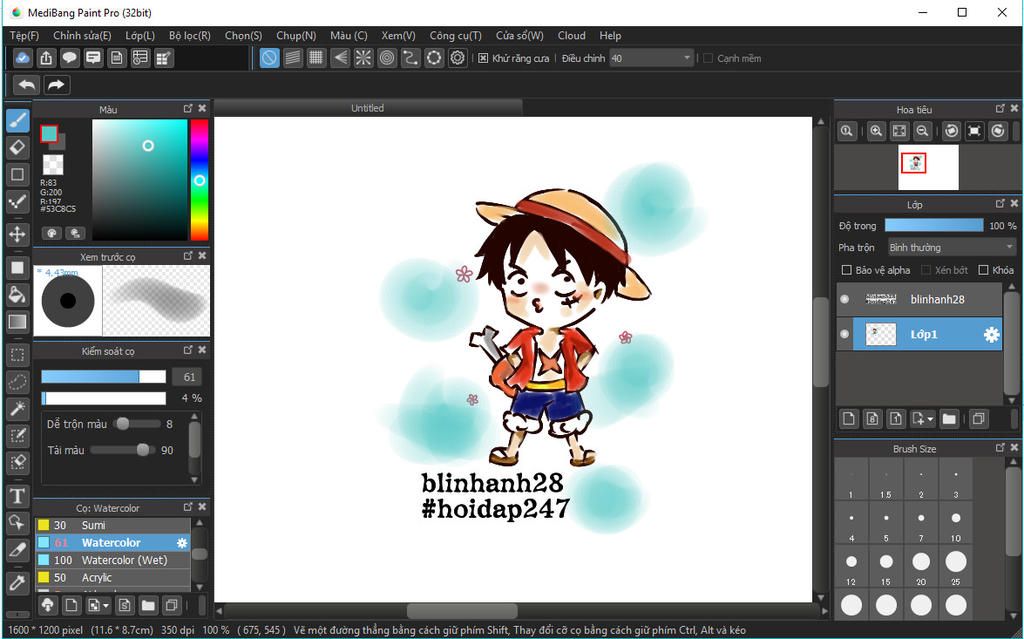Select the Gradient tool
Screen dimensions: 1024x639
pyautogui.click(x=18, y=321)
